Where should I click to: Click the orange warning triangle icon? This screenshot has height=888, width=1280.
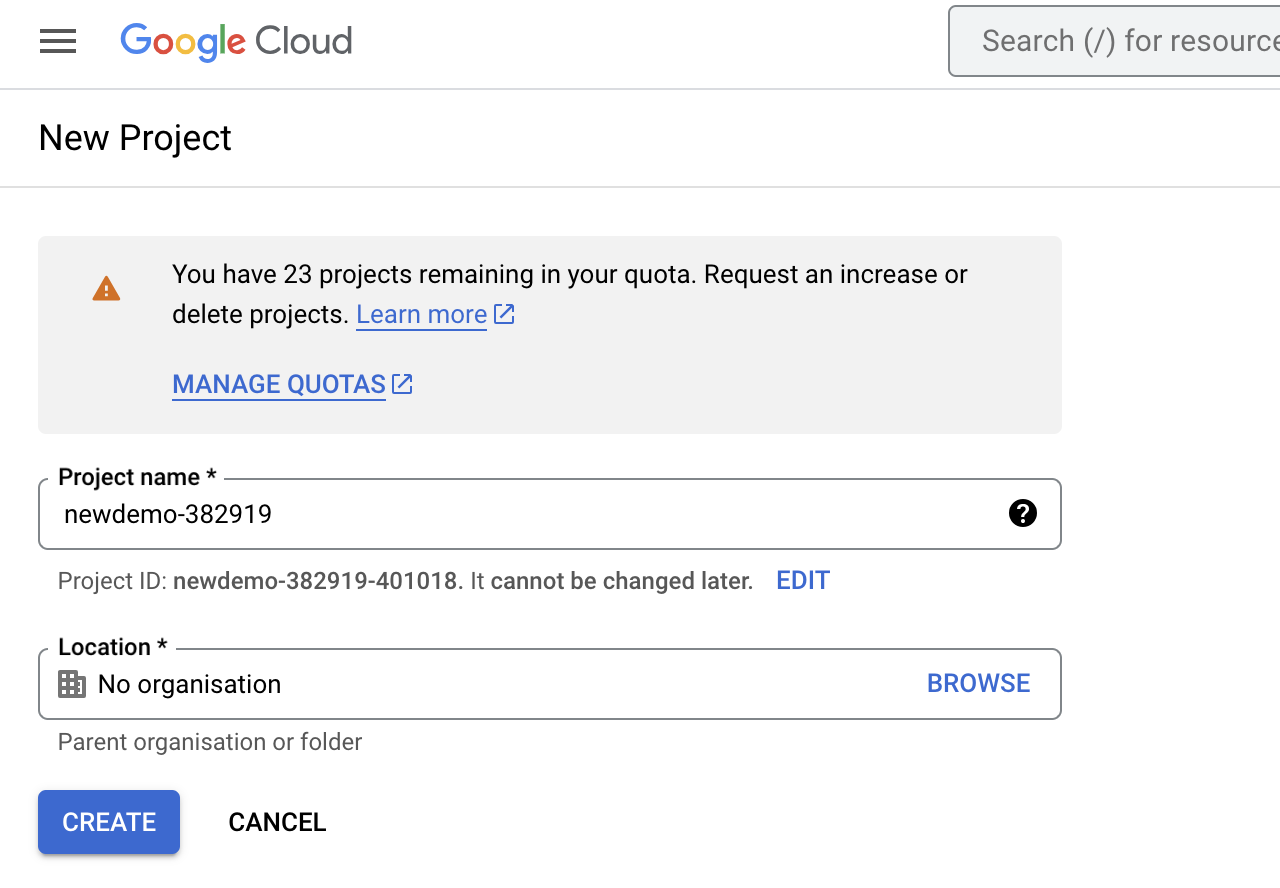(106, 290)
